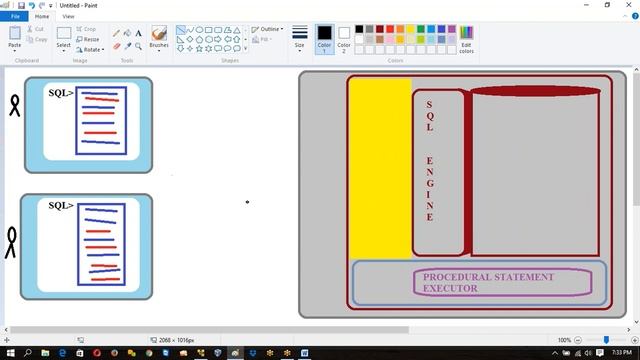Pick the green color swatch
The image size is (640, 360).
click(421, 29)
